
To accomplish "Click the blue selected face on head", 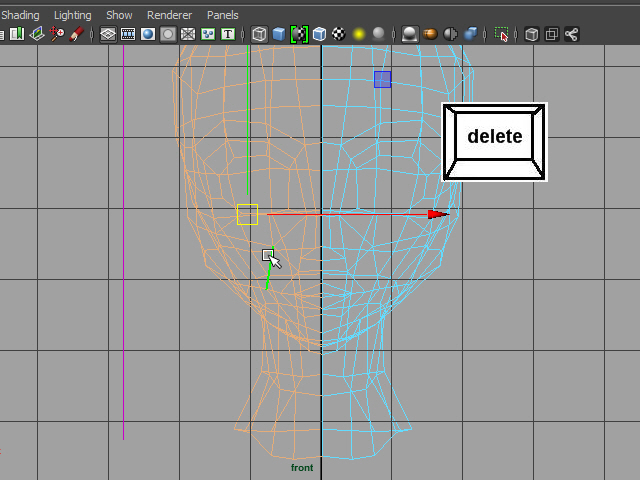I will [x=382, y=79].
